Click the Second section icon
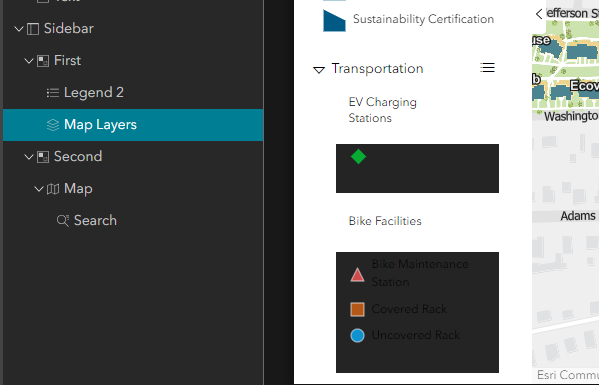This screenshot has height=385, width=599. point(43,157)
